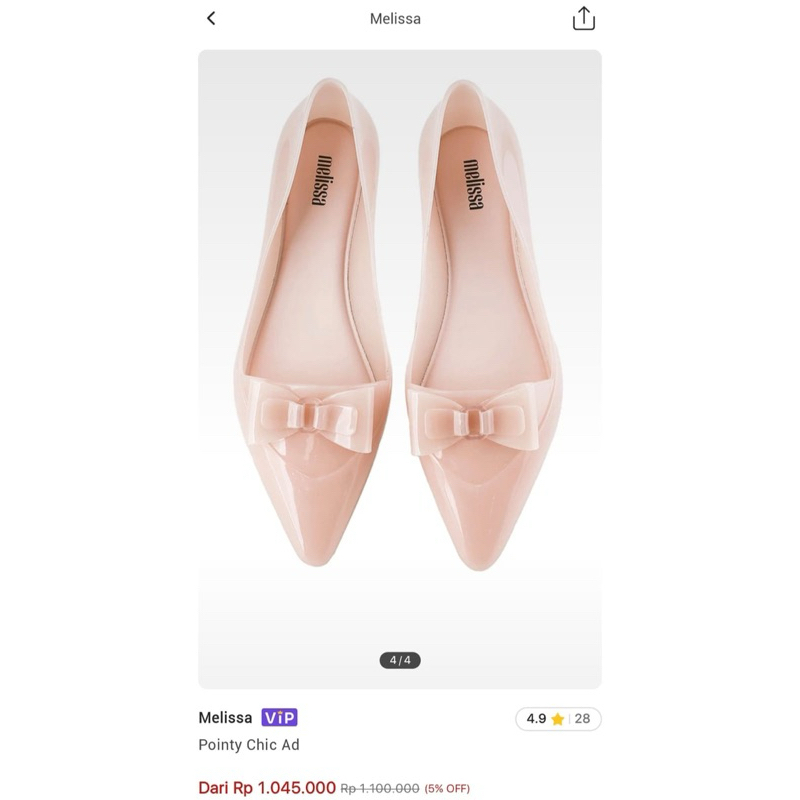Image resolution: width=800 pixels, height=800 pixels.
Task: Click the yellow star rating icon
Action: (558, 719)
